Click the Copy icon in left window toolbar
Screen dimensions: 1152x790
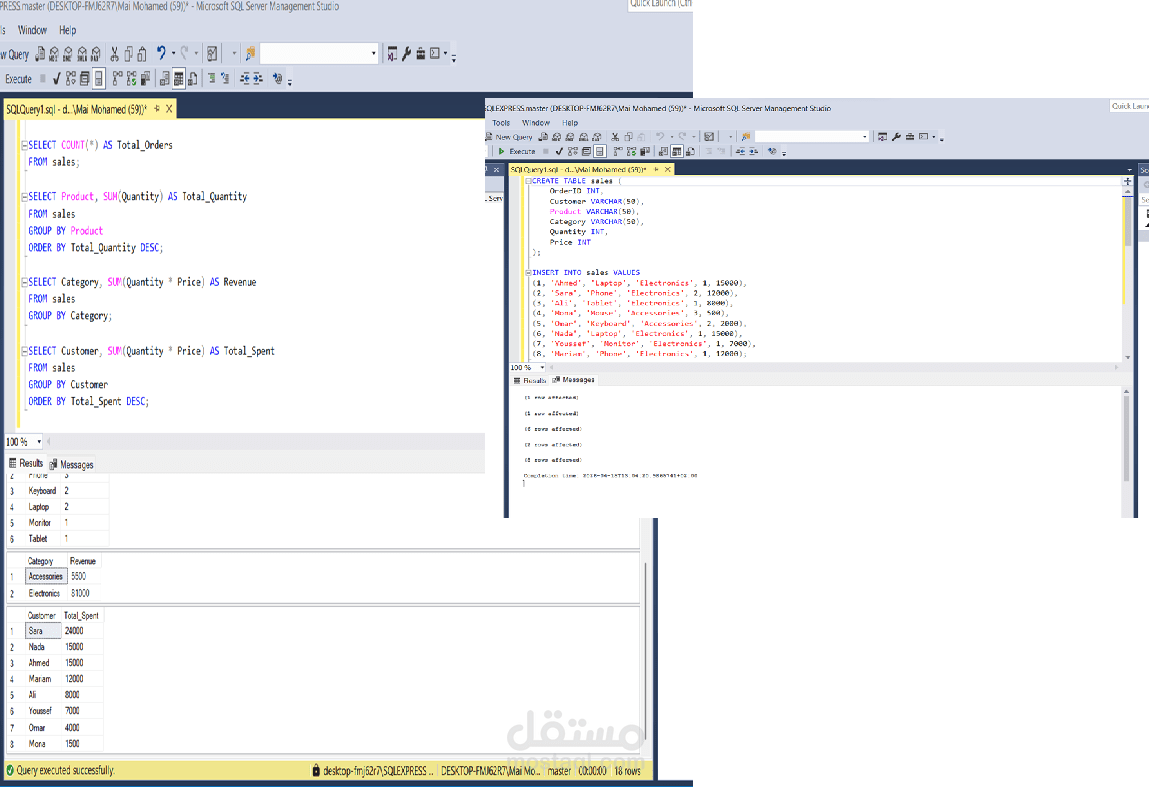129,54
